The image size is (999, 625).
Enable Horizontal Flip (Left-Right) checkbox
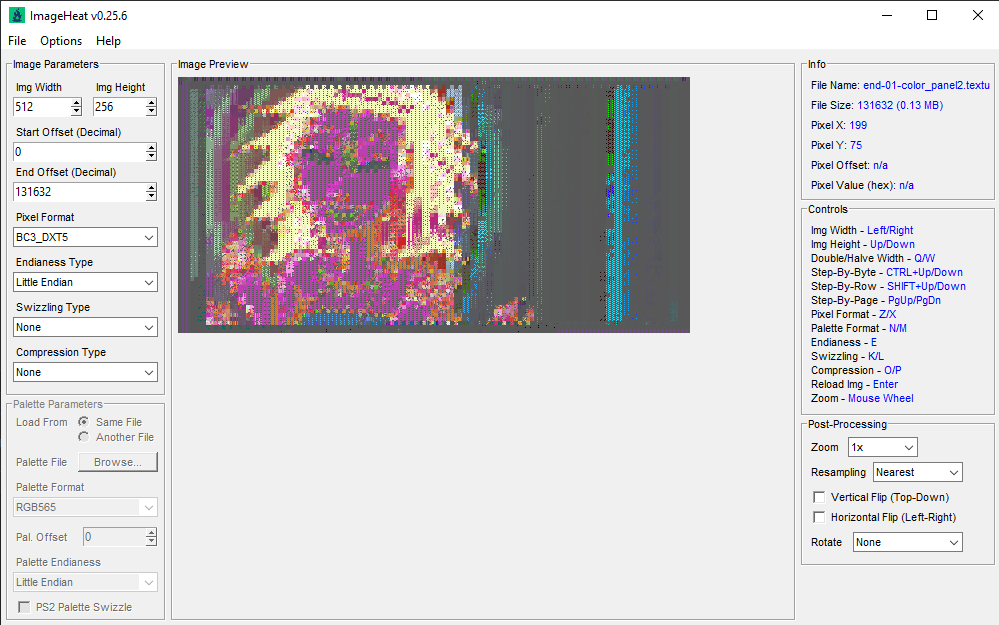[x=819, y=517]
